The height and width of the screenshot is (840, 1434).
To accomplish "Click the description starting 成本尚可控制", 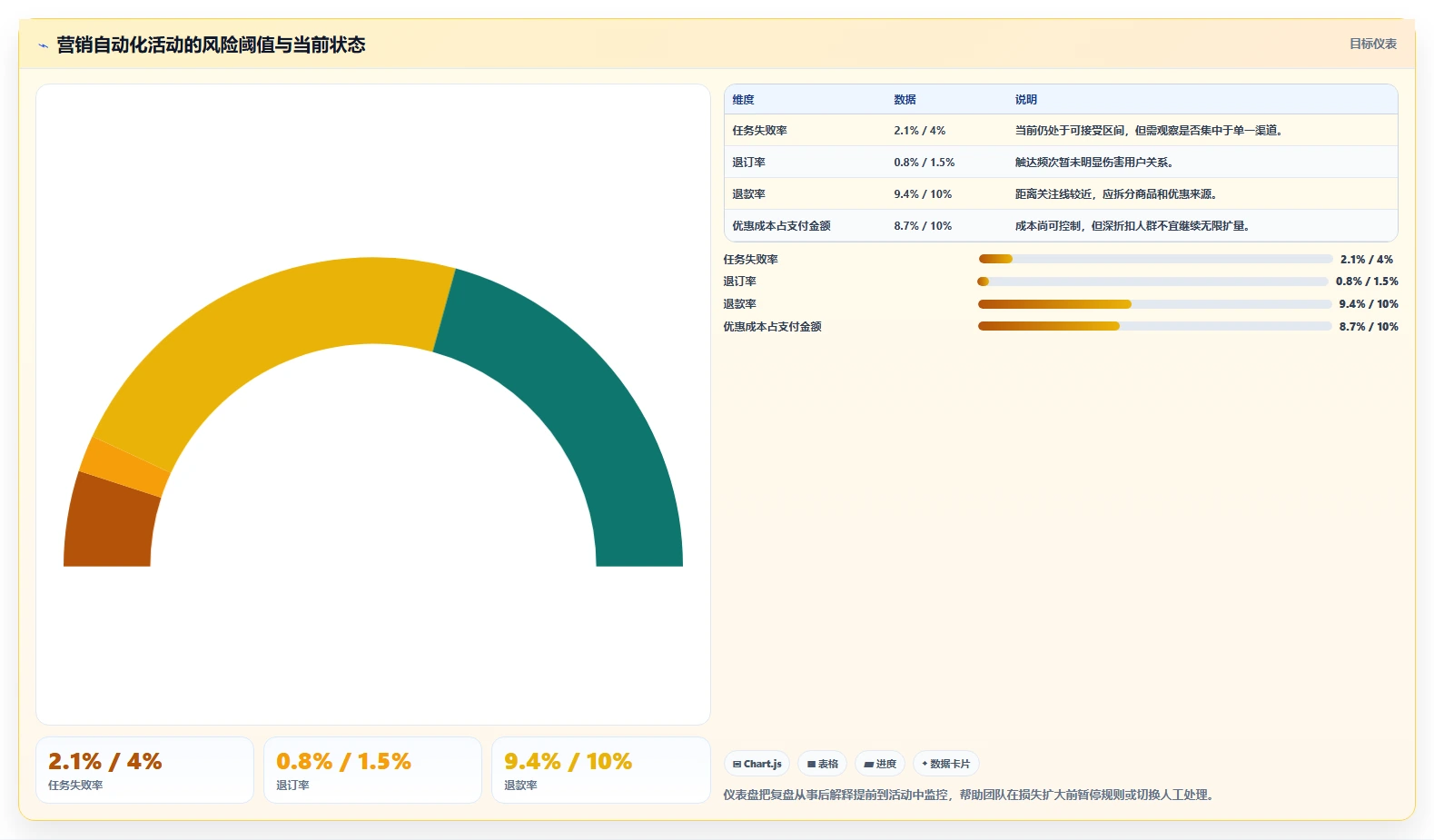I will tap(1134, 226).
